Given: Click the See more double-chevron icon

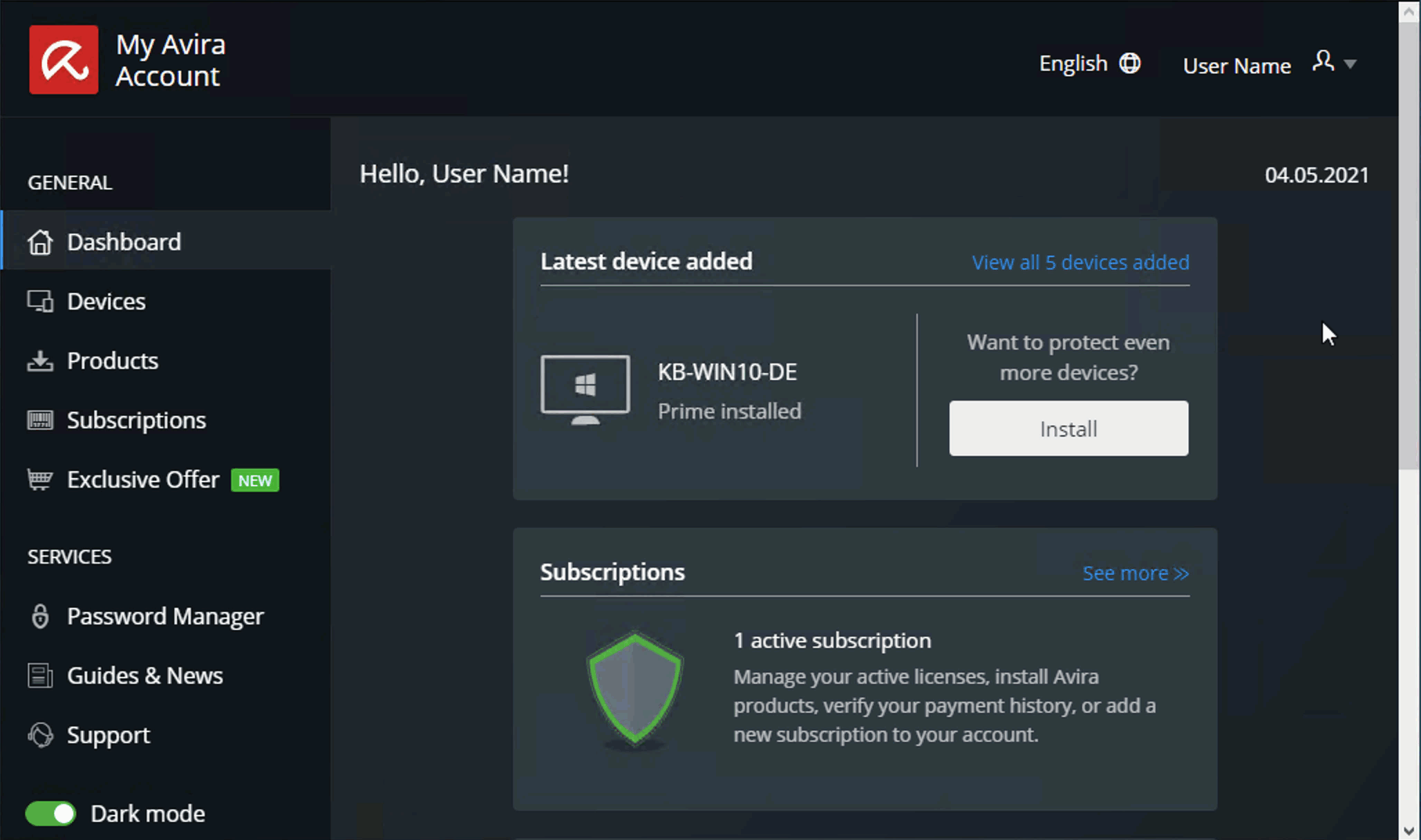Looking at the screenshot, I should [1181, 574].
